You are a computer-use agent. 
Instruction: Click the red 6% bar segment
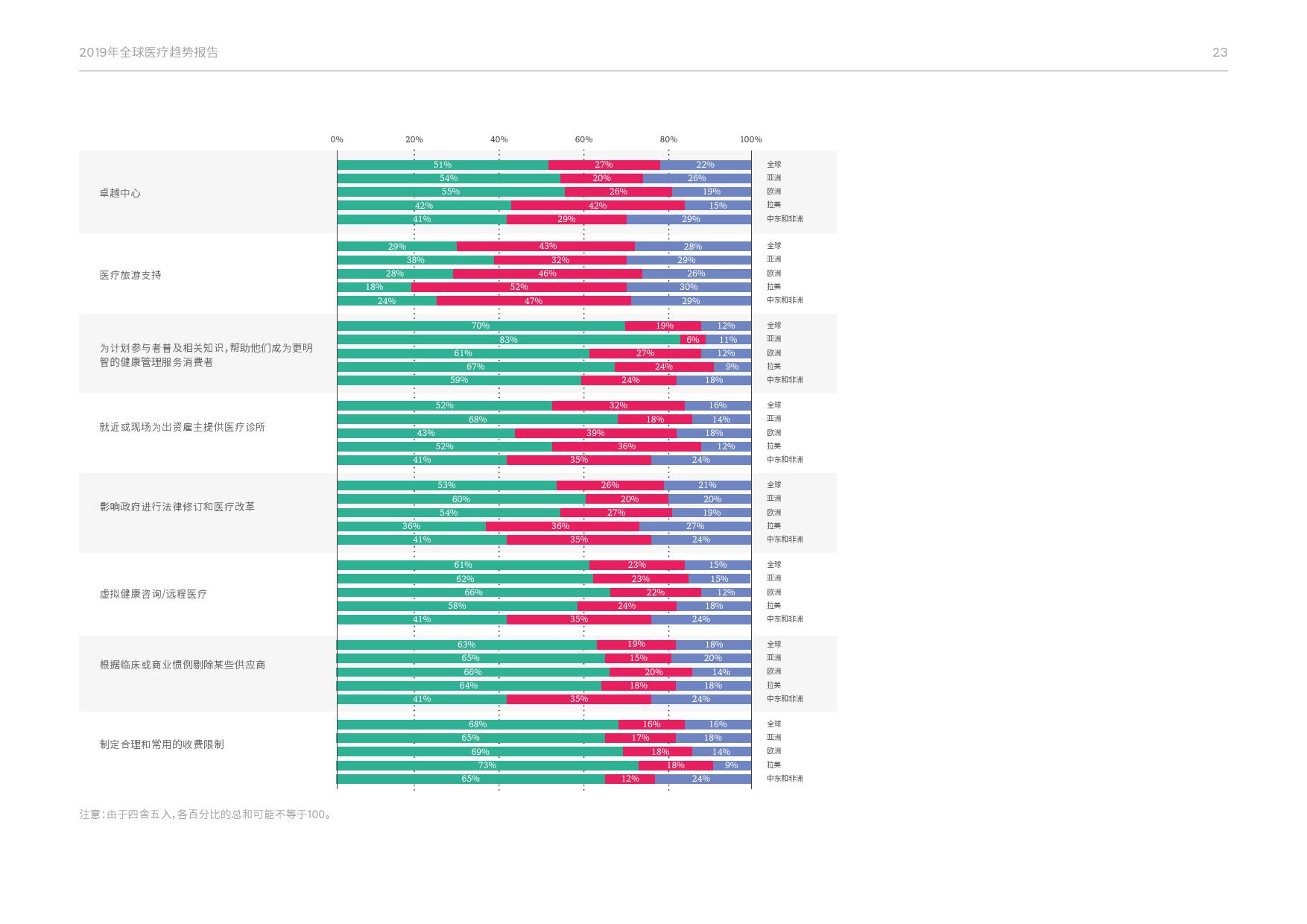(x=692, y=340)
